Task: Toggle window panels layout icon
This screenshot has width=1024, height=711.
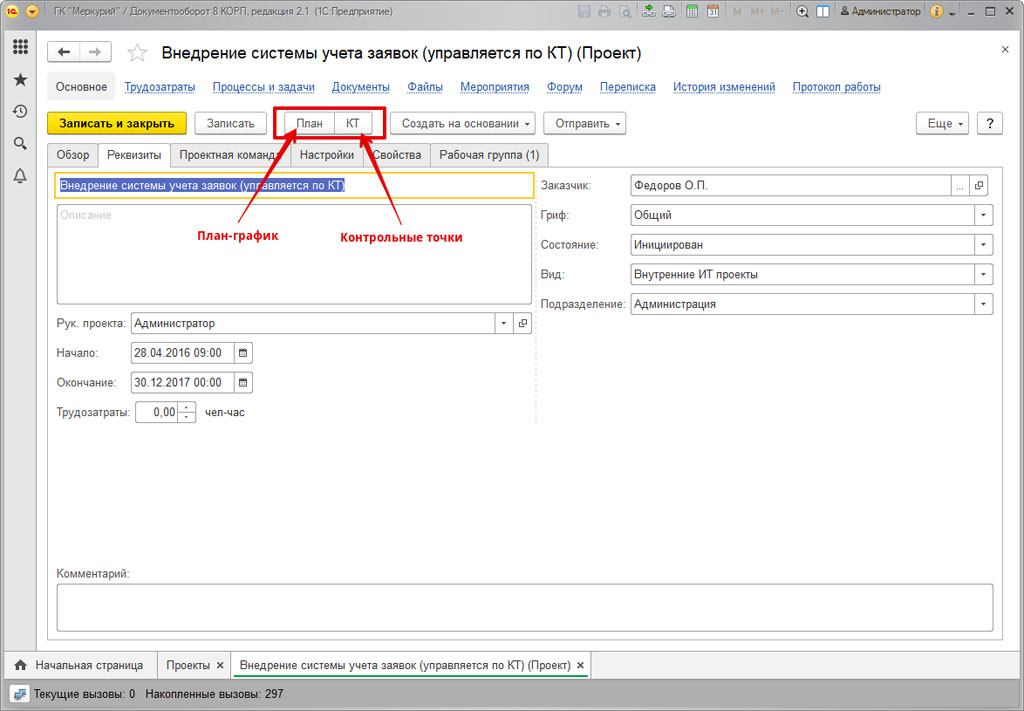Action: (x=823, y=11)
